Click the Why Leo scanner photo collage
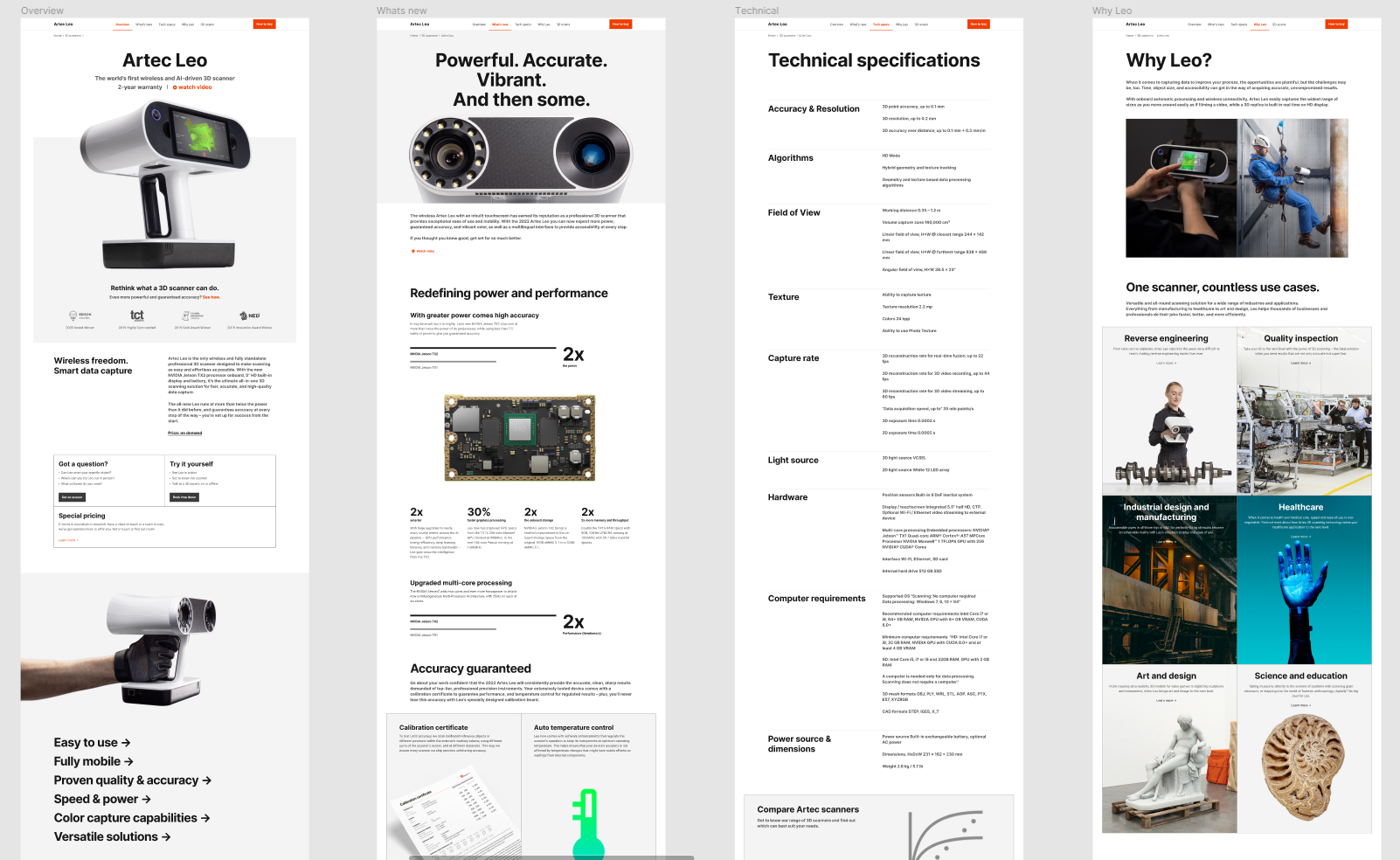This screenshot has height=860, width=1400. 1237,188
